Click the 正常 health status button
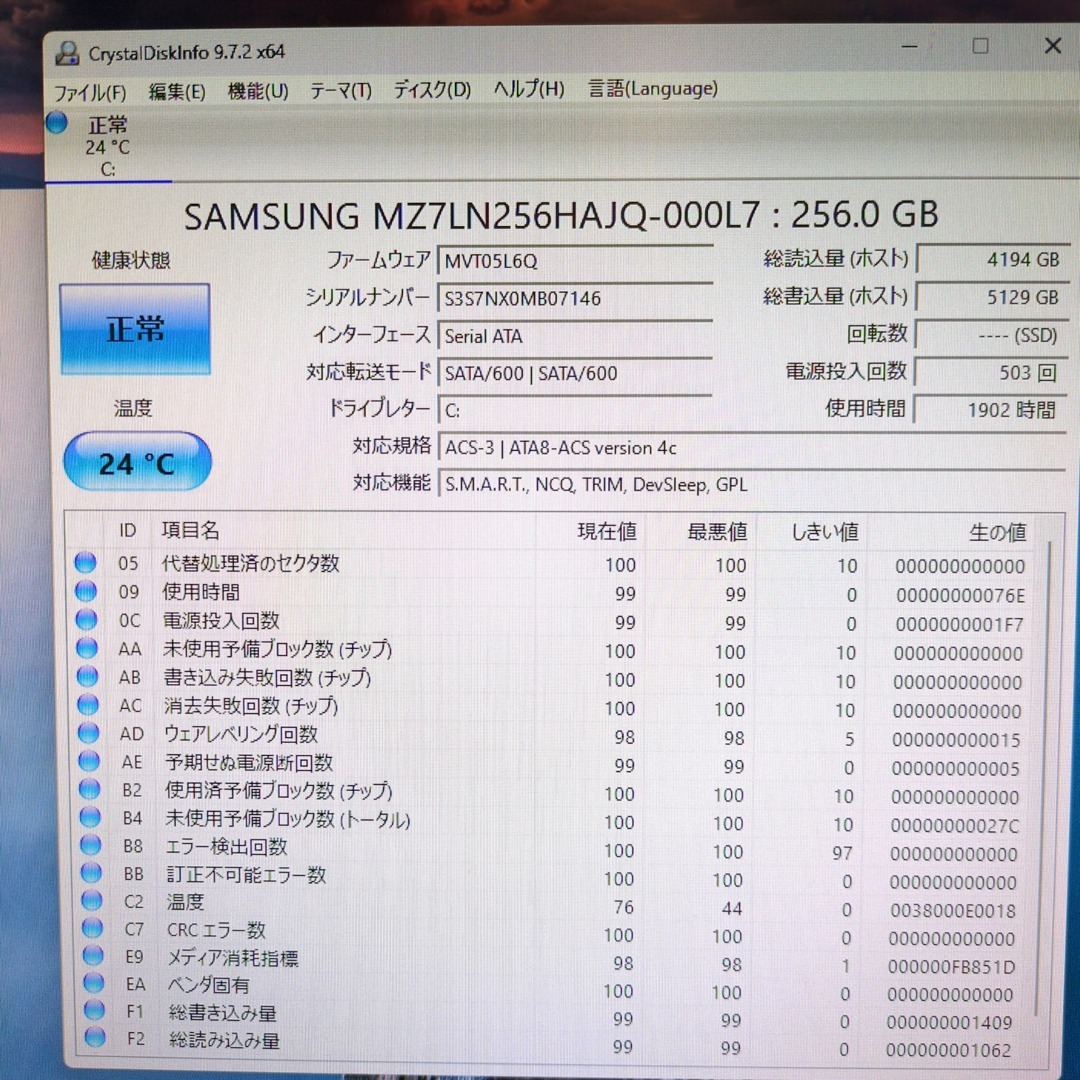 point(135,330)
